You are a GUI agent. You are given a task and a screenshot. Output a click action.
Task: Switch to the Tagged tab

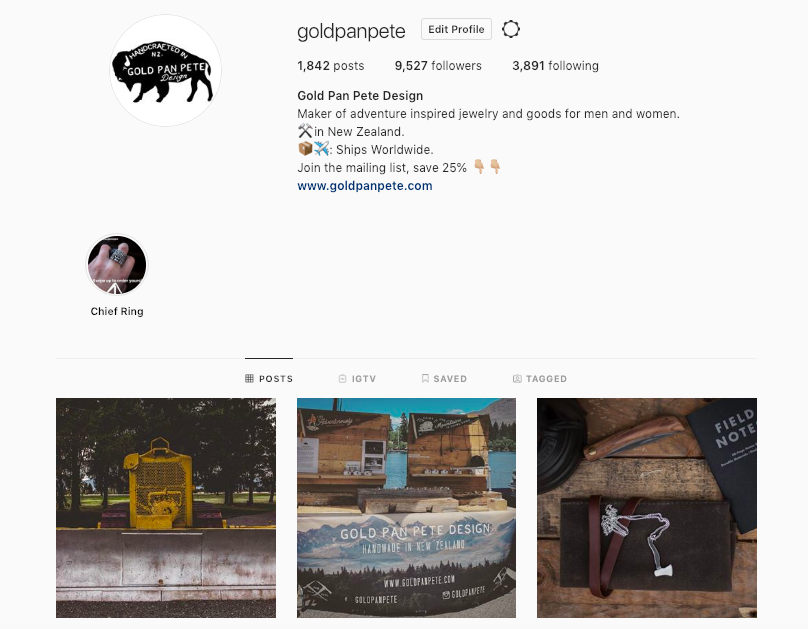click(540, 379)
